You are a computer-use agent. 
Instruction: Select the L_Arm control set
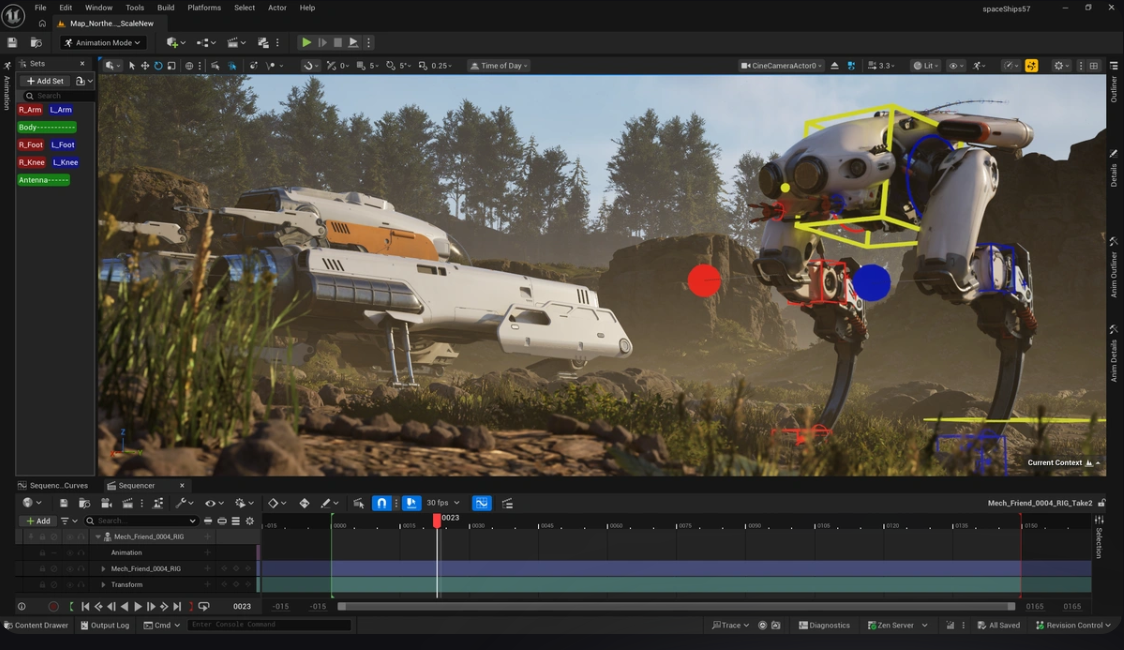pyautogui.click(x=61, y=110)
